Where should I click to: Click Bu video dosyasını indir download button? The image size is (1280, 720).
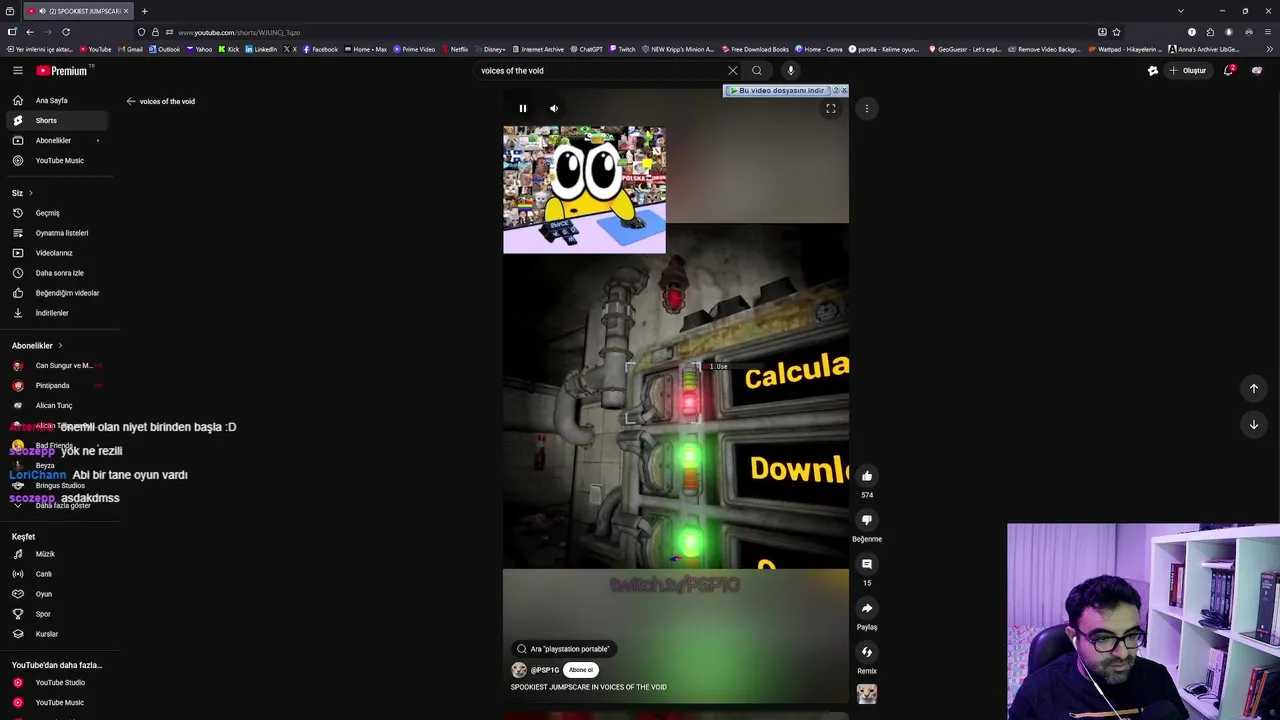tap(778, 91)
